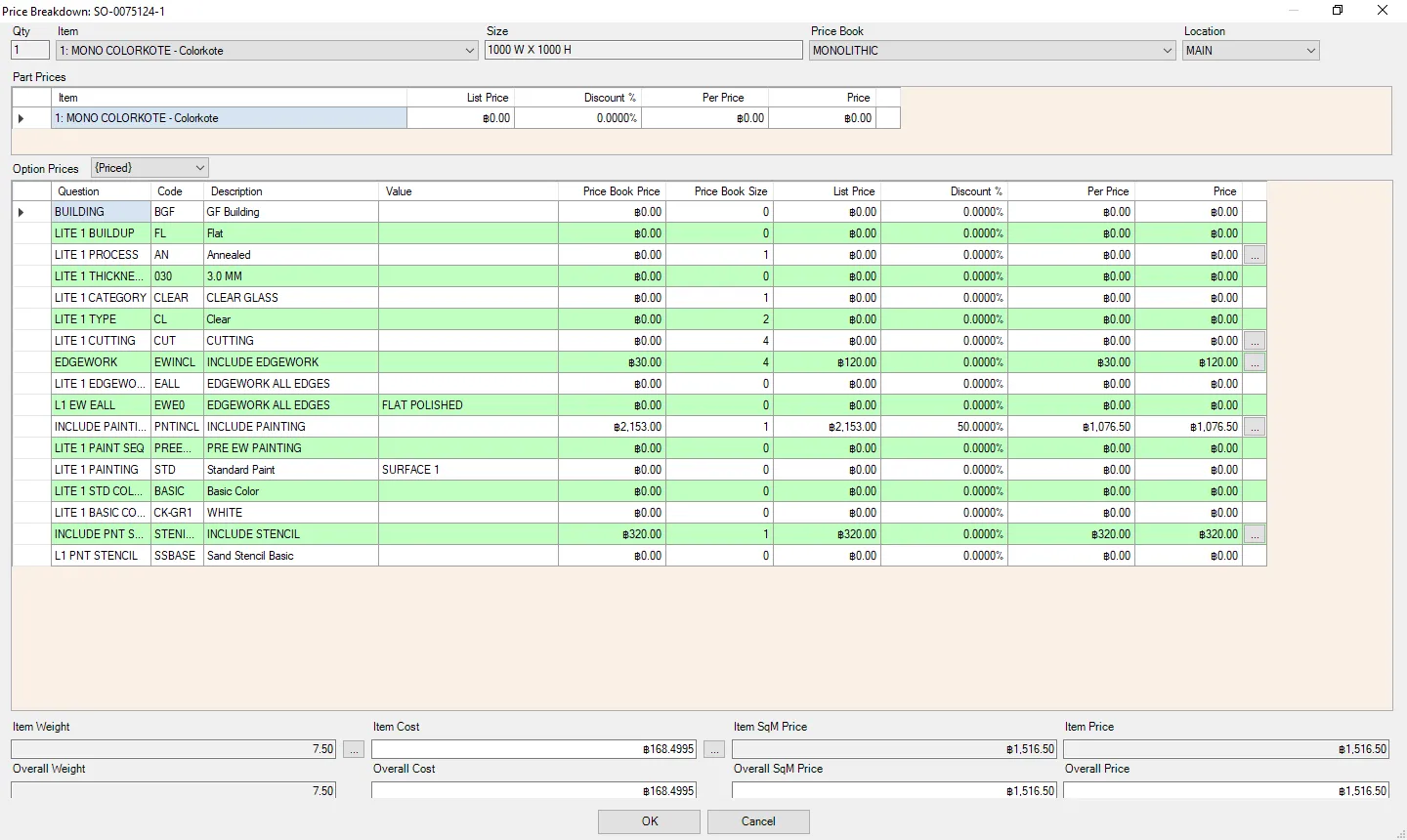This screenshot has width=1407, height=840.
Task: Open ellipsis button on LITE 1 CUTTING row
Action: [1255, 341]
